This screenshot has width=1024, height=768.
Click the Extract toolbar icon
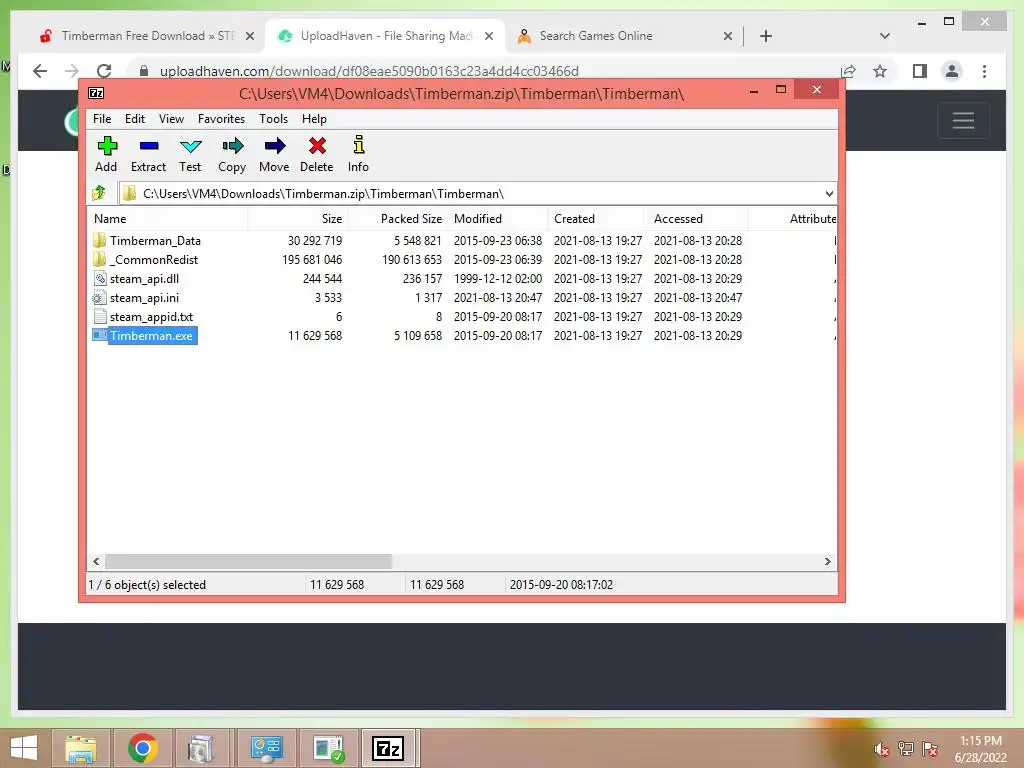(149, 146)
